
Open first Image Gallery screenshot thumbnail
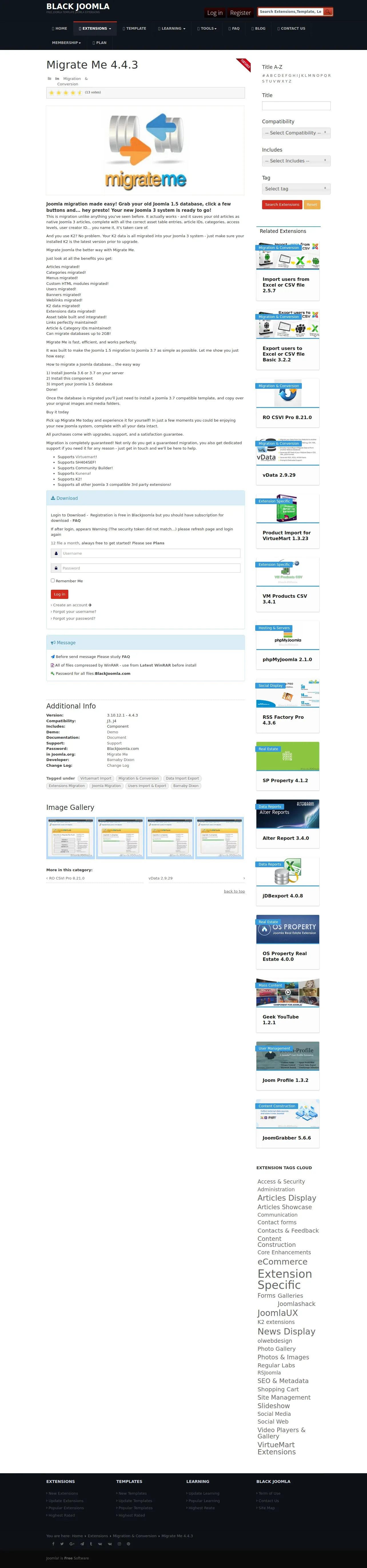(71, 838)
